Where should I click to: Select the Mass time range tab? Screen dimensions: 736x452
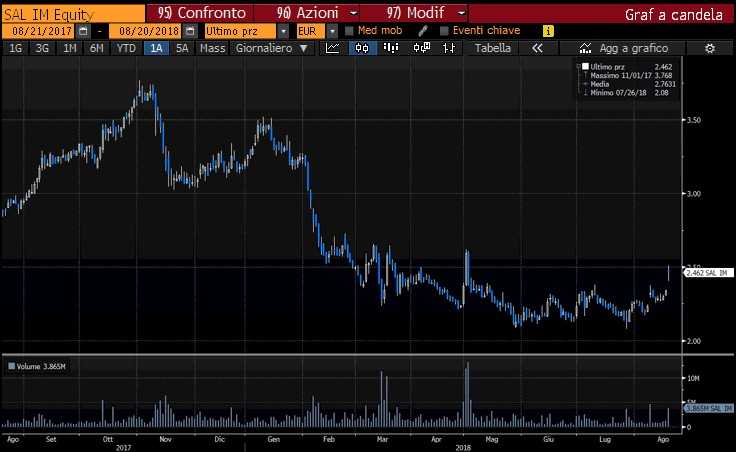point(212,48)
